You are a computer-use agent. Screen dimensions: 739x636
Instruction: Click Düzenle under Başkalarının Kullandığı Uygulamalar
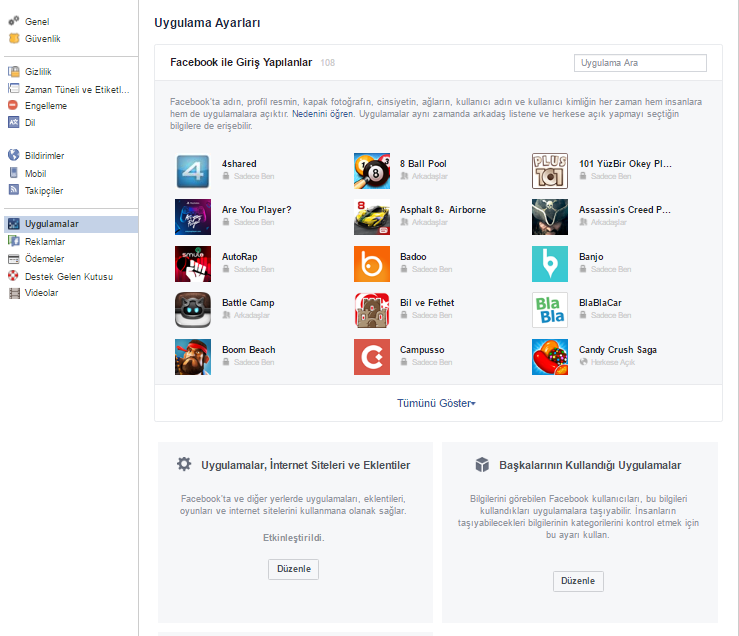point(578,581)
